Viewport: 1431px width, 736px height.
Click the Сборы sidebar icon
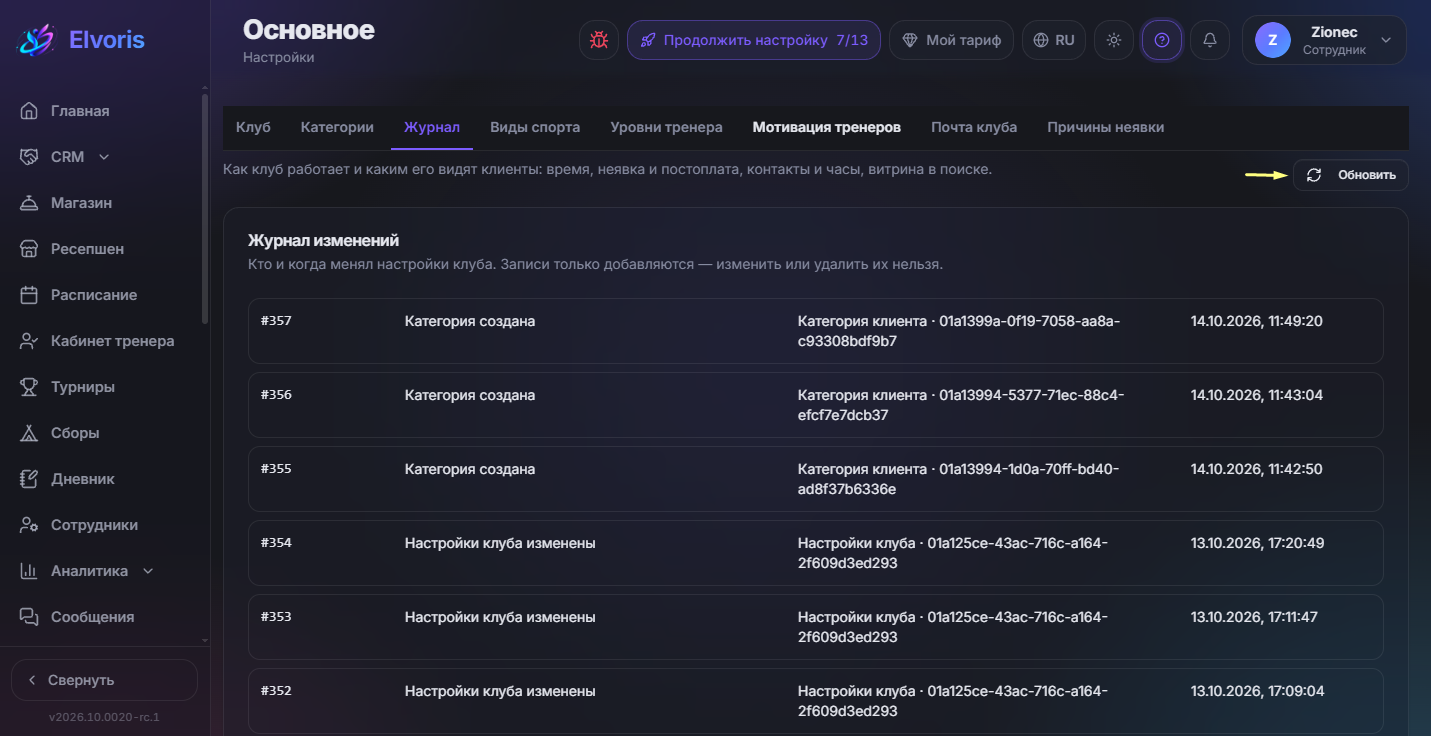click(x=30, y=433)
